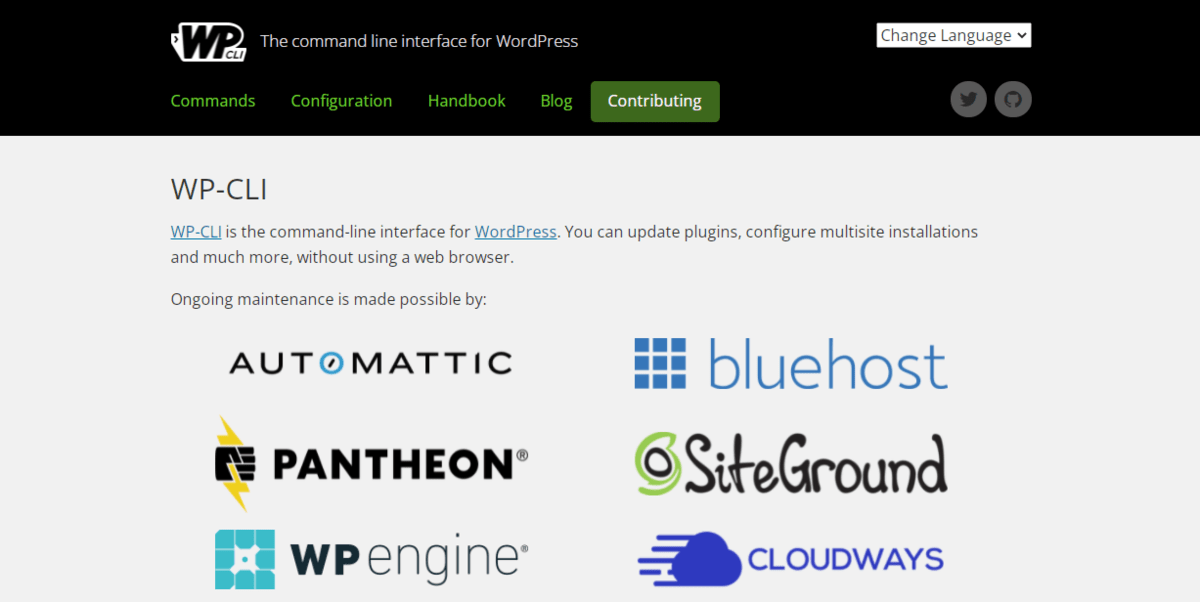Click the Automattic sponsor logo
Image resolution: width=1200 pixels, height=602 pixels.
pyautogui.click(x=371, y=362)
